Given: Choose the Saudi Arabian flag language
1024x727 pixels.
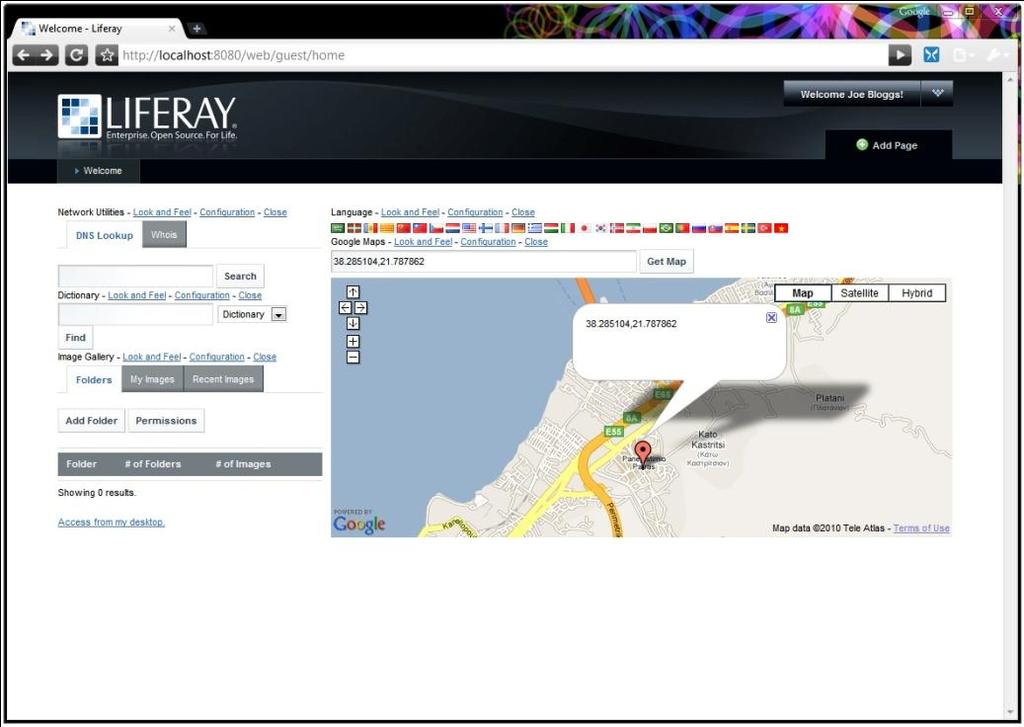Looking at the screenshot, I should click(338, 228).
